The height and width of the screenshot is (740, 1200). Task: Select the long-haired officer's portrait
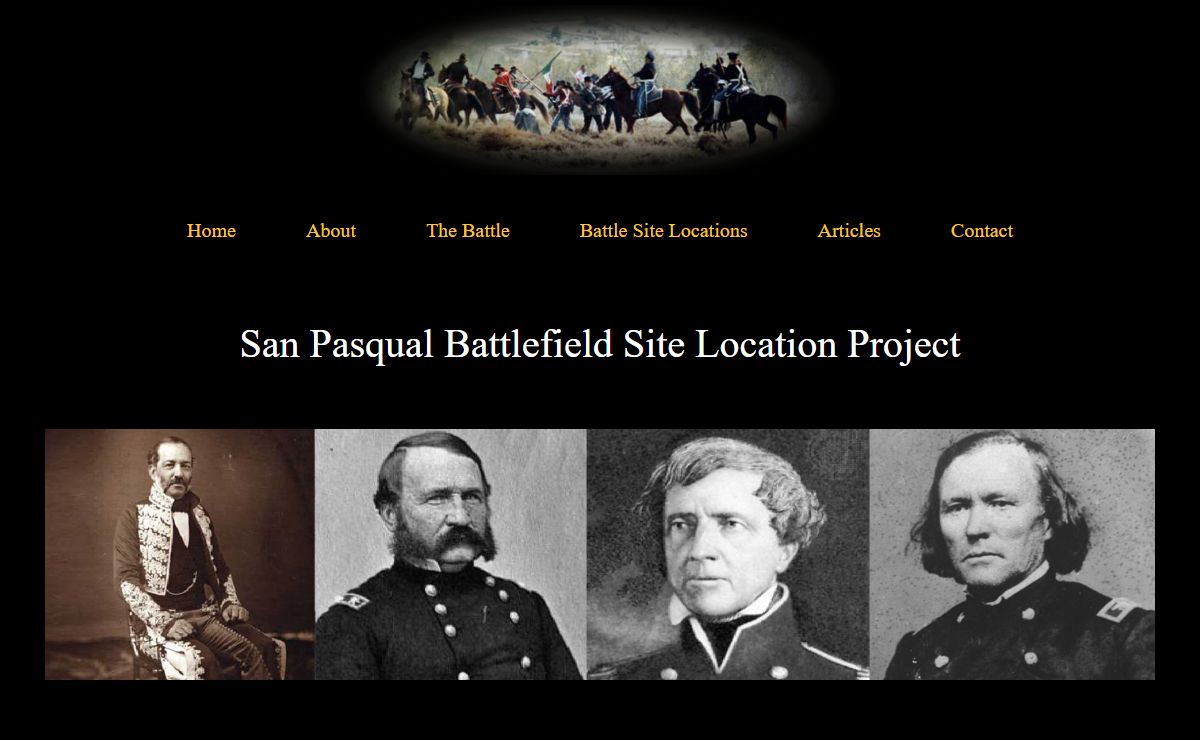[1012, 555]
